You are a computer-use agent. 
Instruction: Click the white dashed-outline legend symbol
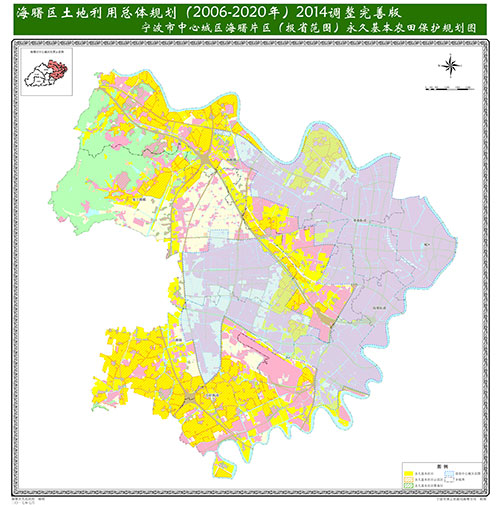[x=450, y=480]
